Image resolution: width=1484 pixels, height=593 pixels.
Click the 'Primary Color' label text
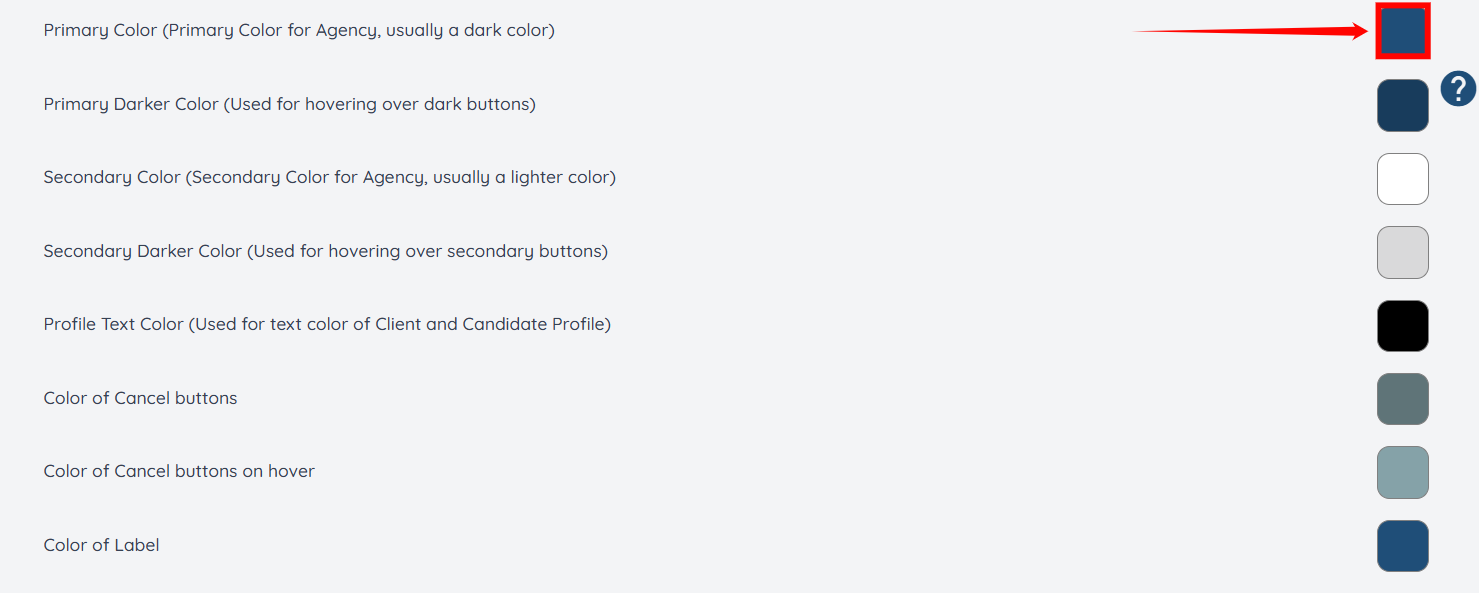pyautogui.click(x=100, y=30)
